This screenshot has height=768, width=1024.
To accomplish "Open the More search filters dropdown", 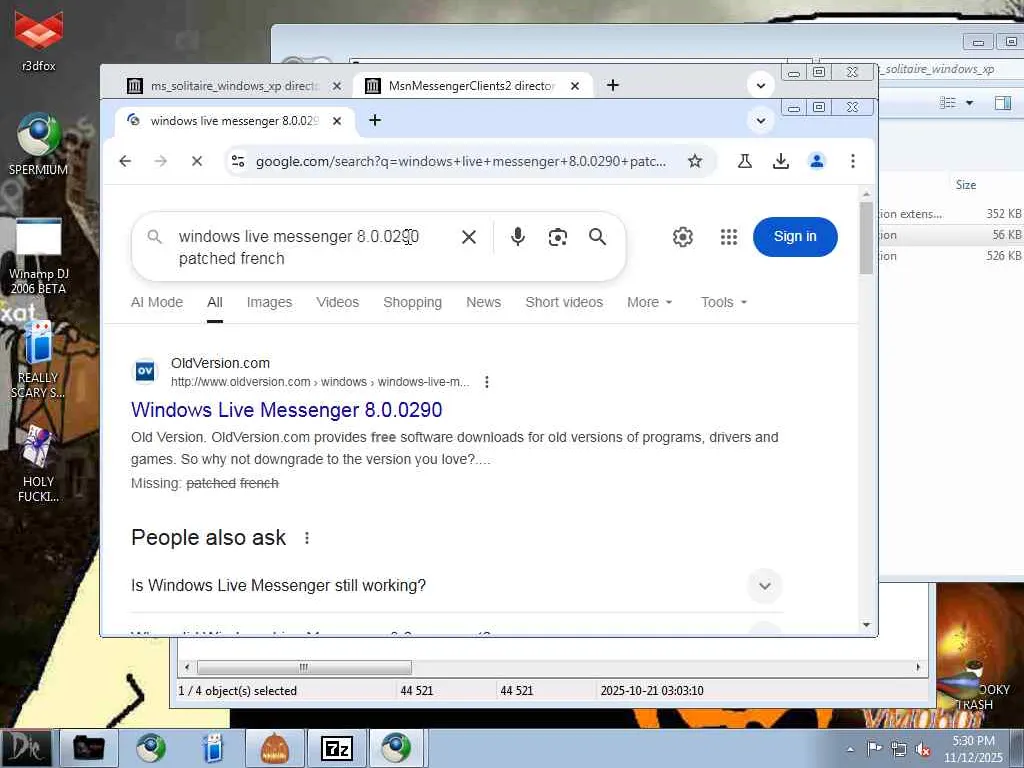I will click(649, 302).
